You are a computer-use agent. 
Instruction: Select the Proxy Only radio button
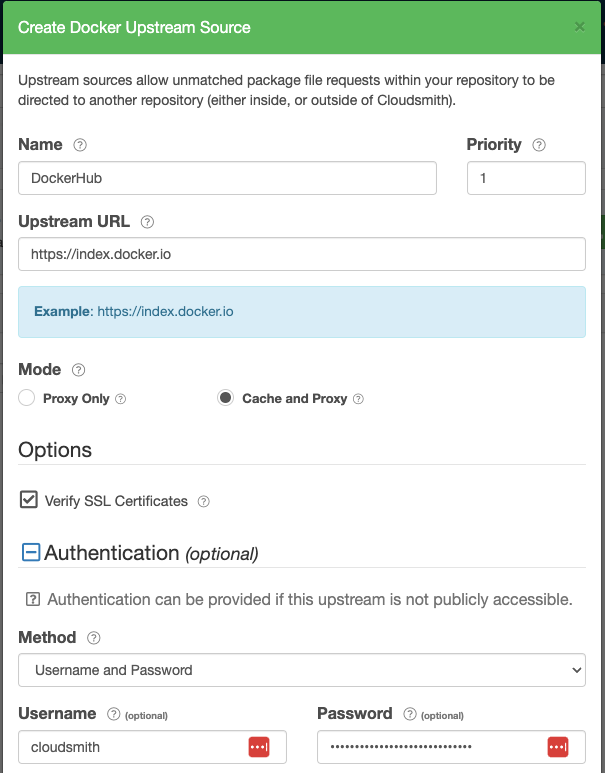27,398
